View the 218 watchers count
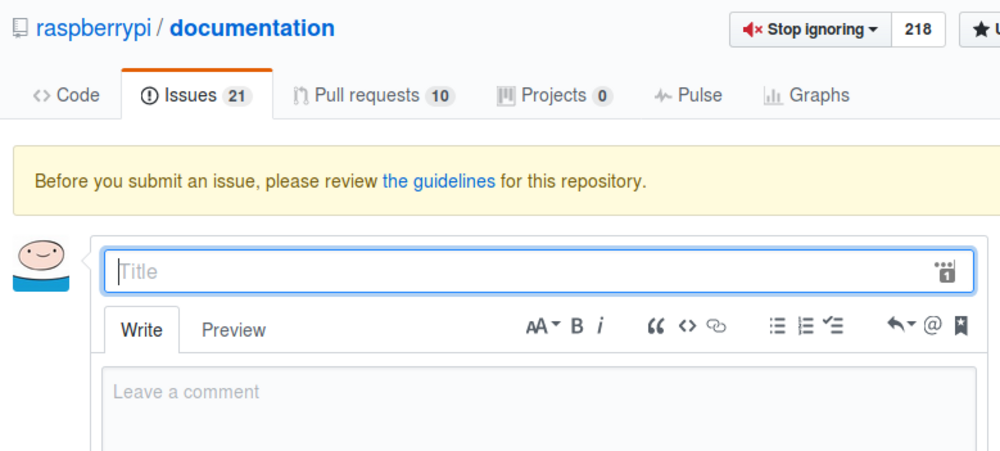Viewport: 1000px width, 451px height. [918, 29]
